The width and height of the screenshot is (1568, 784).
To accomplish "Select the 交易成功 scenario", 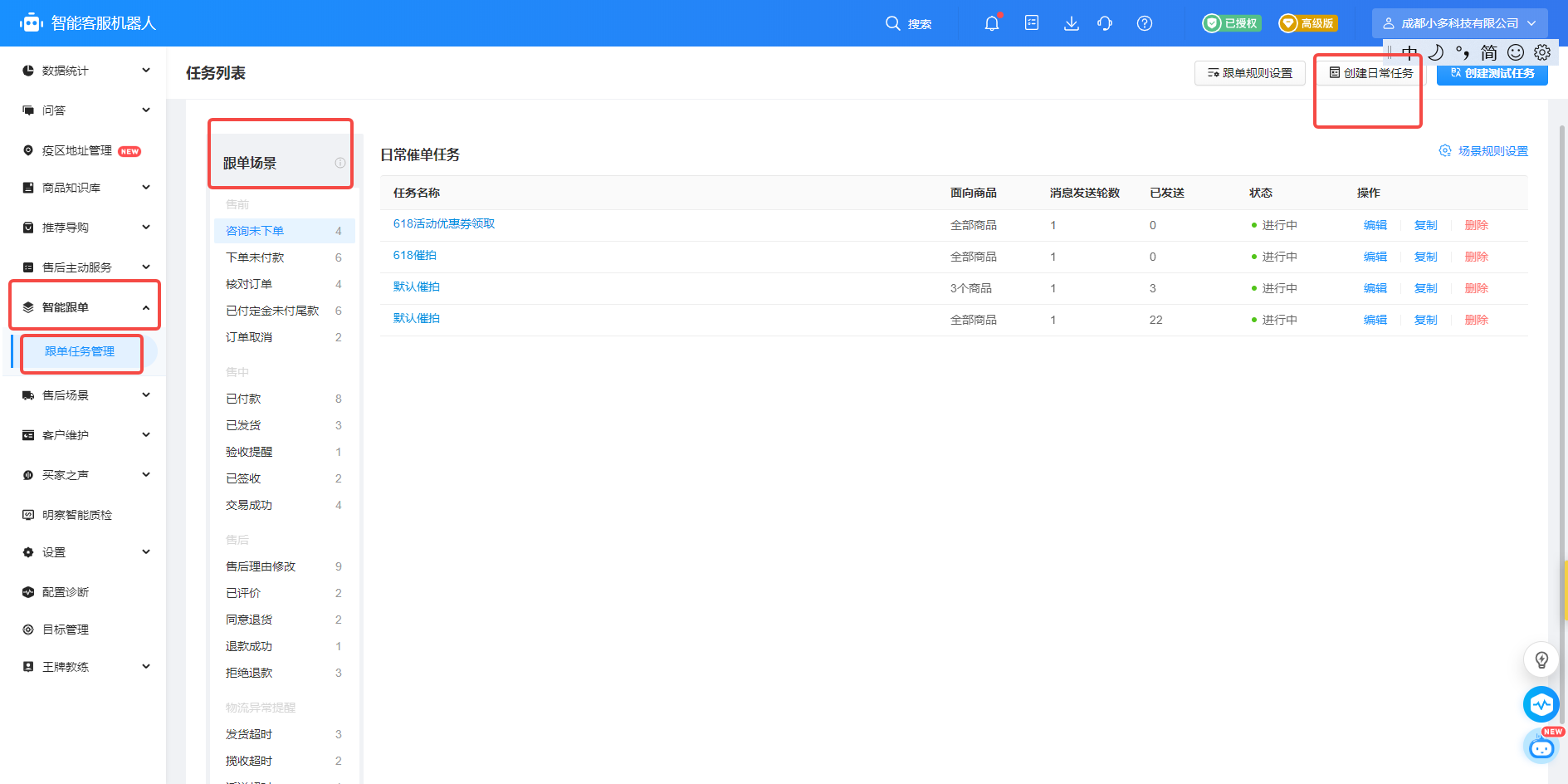I will [285, 505].
